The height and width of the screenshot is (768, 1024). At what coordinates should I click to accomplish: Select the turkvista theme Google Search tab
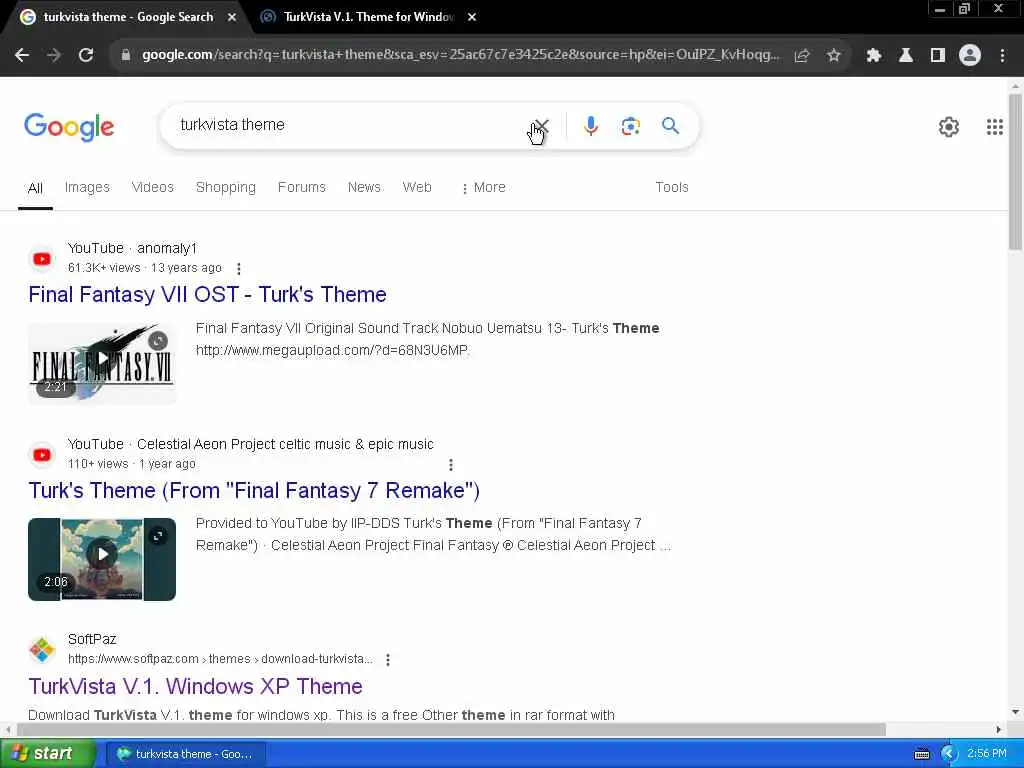[128, 18]
